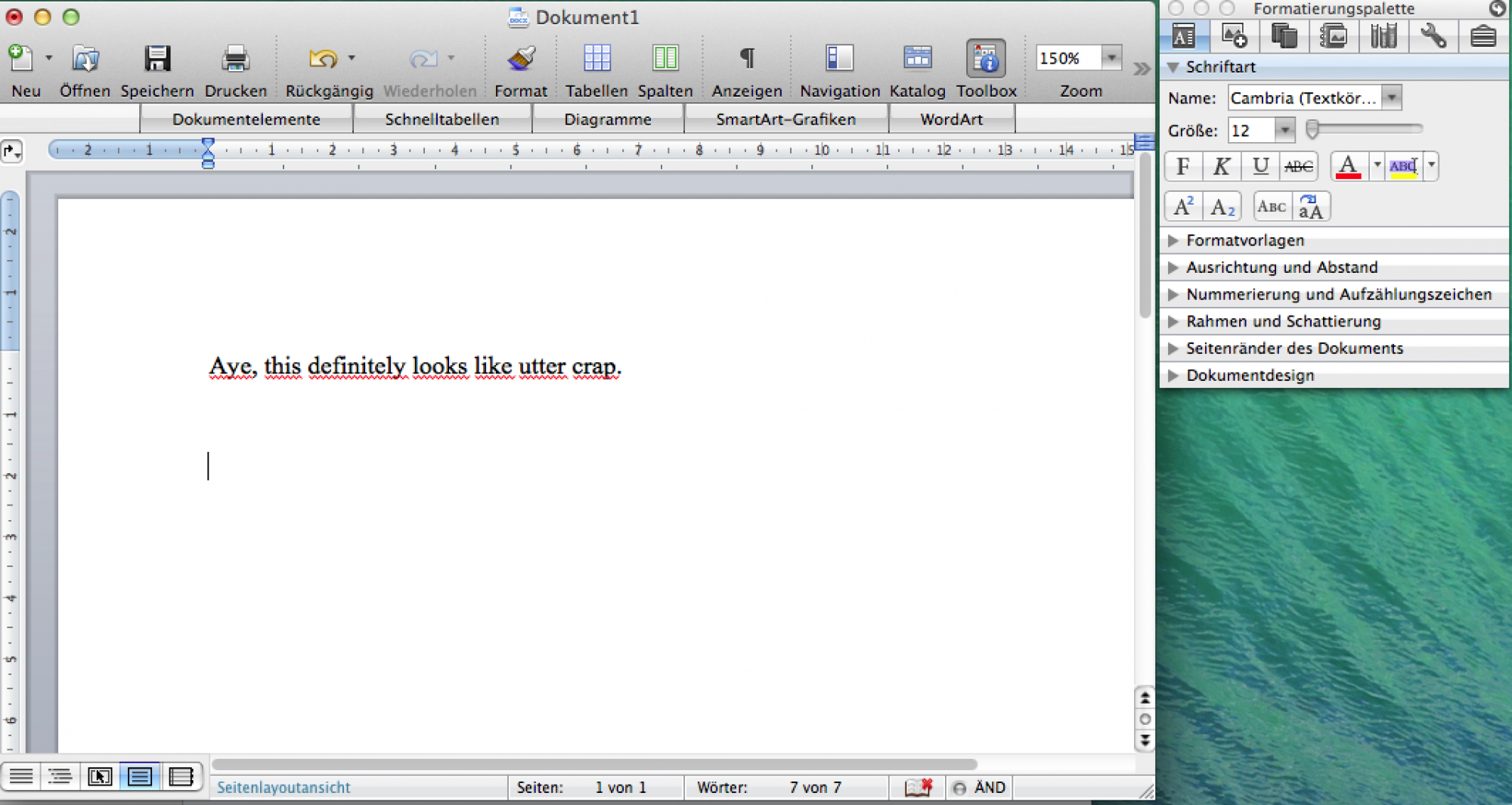The width and height of the screenshot is (1512, 805).
Task: Show formatting marks with Anzeigen
Action: coord(747,58)
